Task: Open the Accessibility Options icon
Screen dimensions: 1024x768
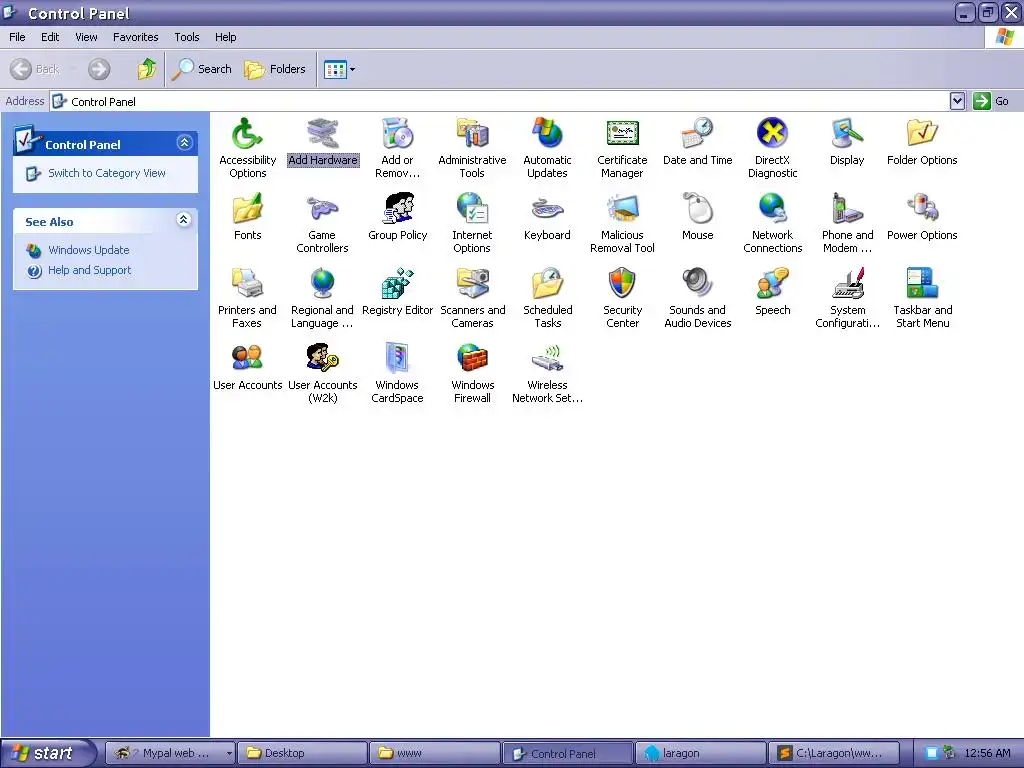Action: 248,134
